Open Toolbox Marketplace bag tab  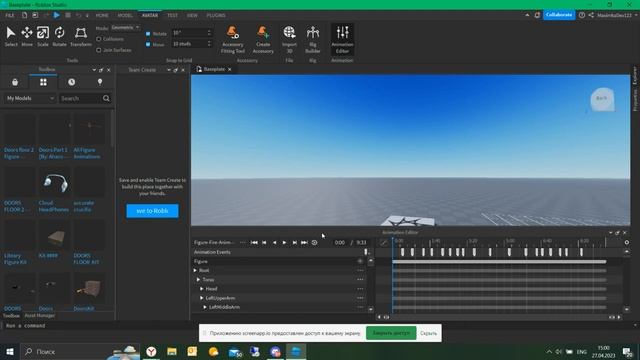tap(15, 82)
